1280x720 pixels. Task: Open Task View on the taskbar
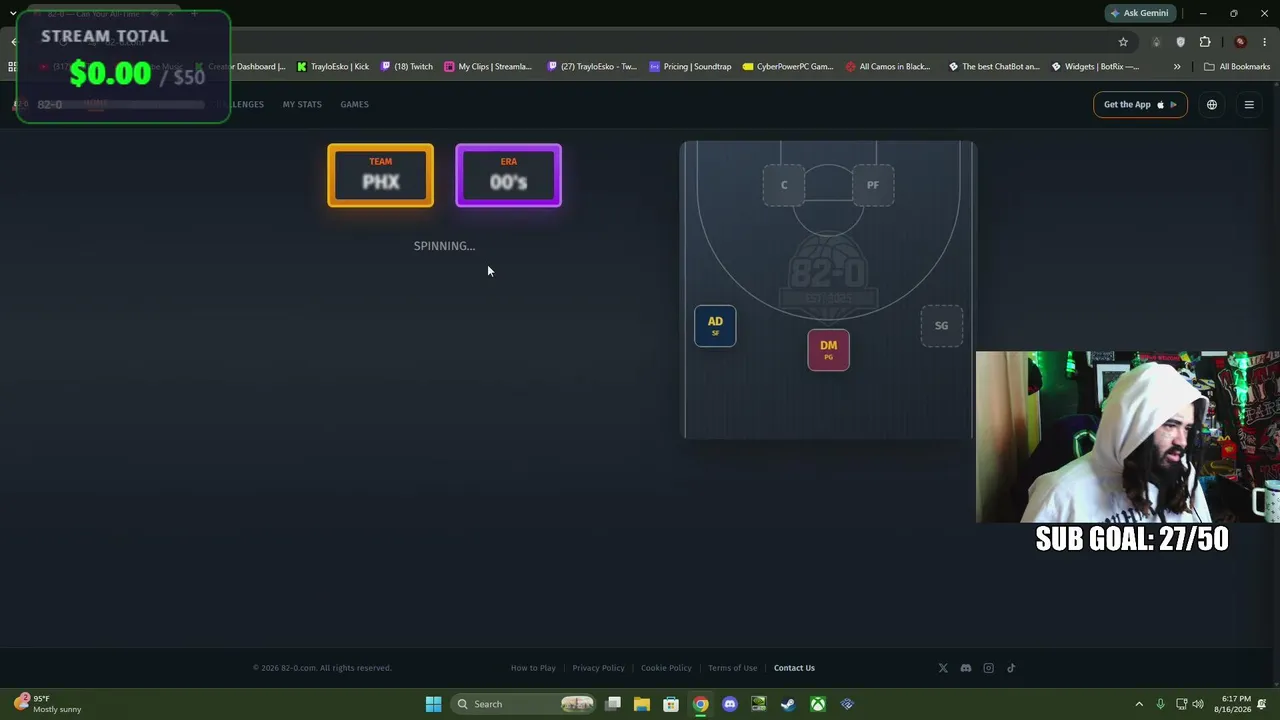(613, 704)
